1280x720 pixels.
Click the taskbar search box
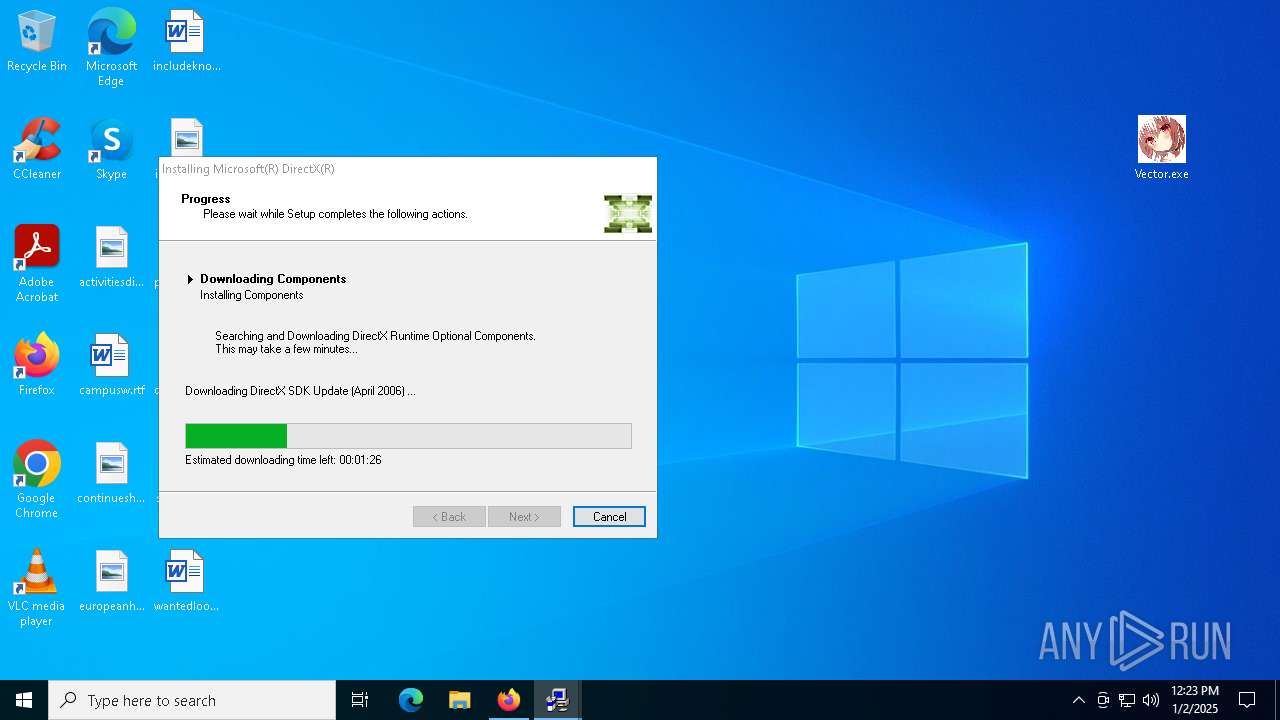click(192, 700)
